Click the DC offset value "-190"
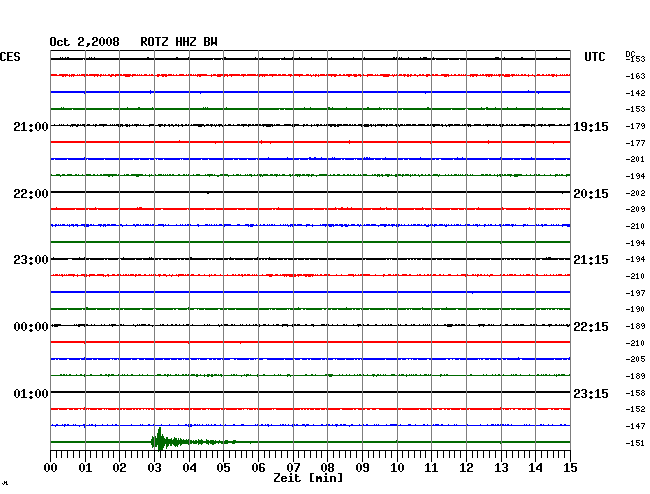 click(x=635, y=309)
